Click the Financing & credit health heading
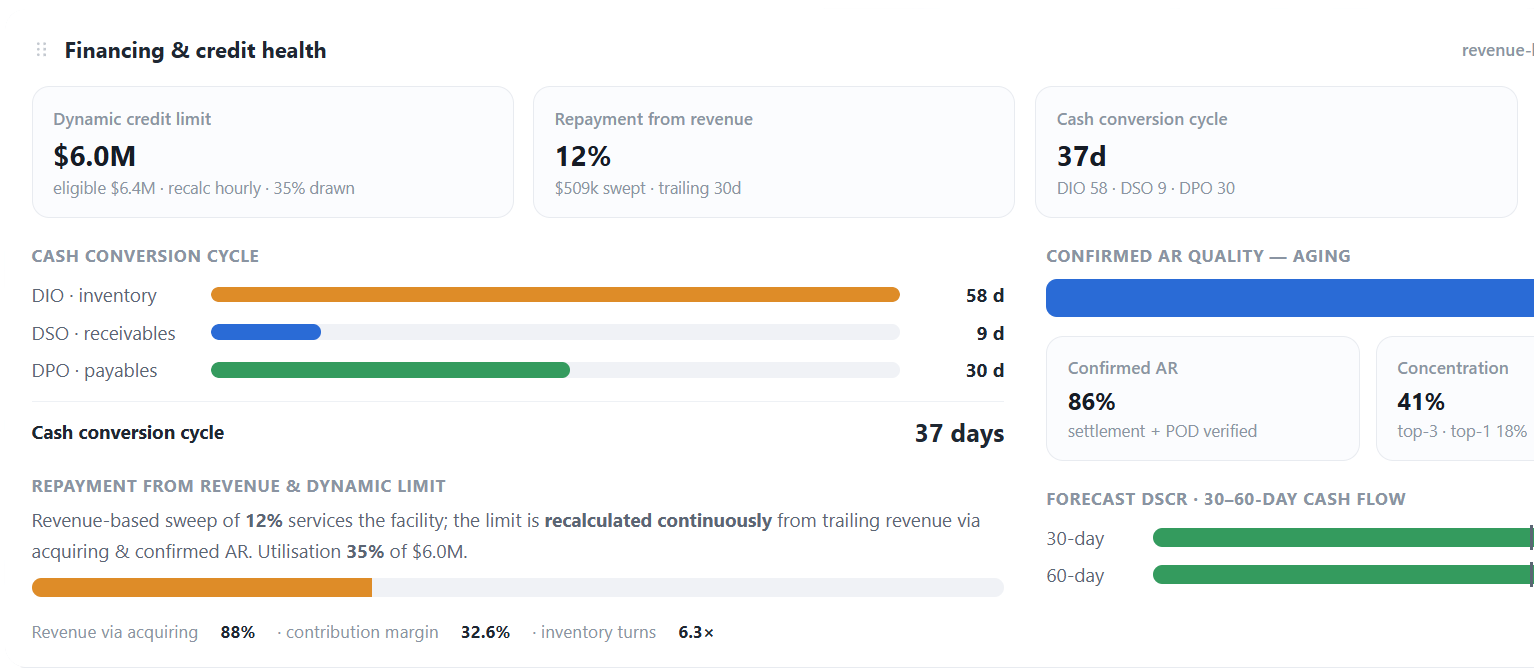The height and width of the screenshot is (668, 1534). [195, 50]
